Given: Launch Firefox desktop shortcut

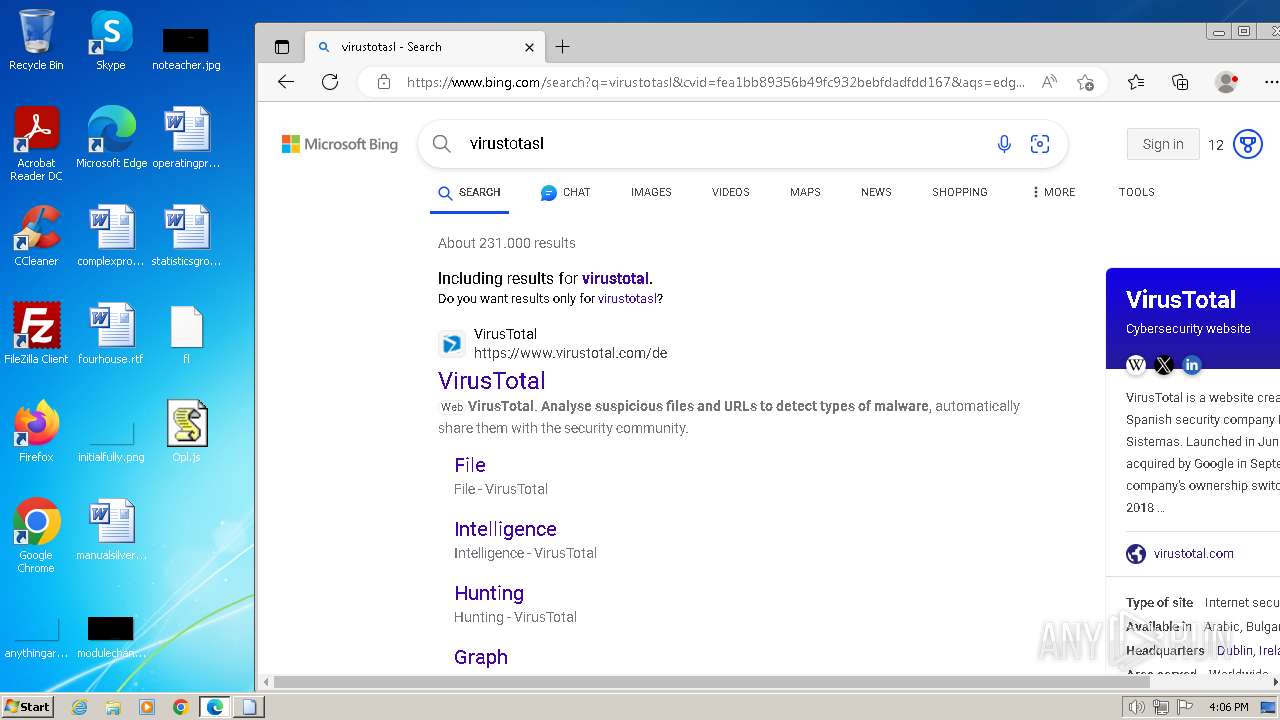Looking at the screenshot, I should 36,432.
